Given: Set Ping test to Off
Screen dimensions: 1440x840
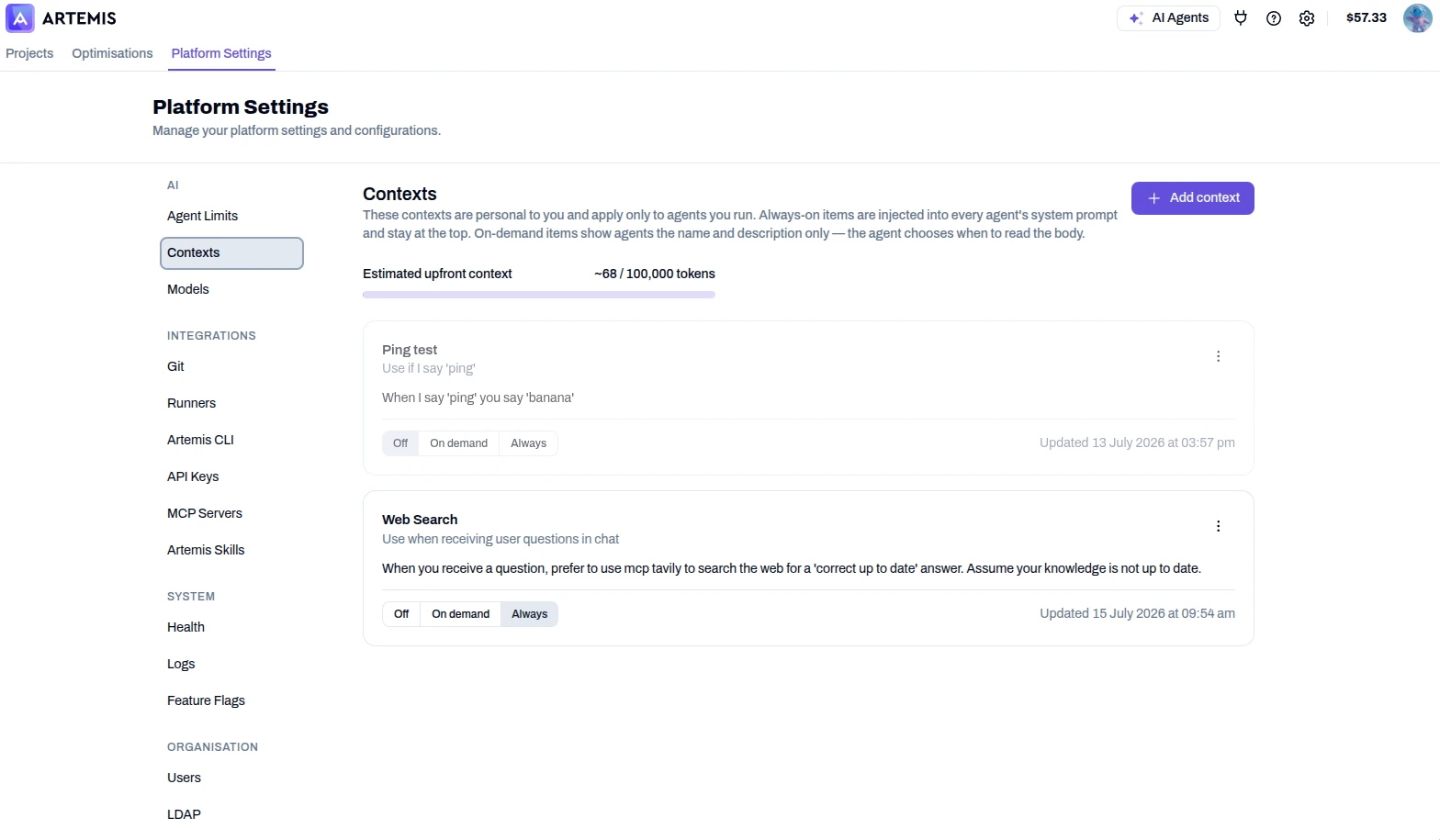Looking at the screenshot, I should tap(400, 443).
